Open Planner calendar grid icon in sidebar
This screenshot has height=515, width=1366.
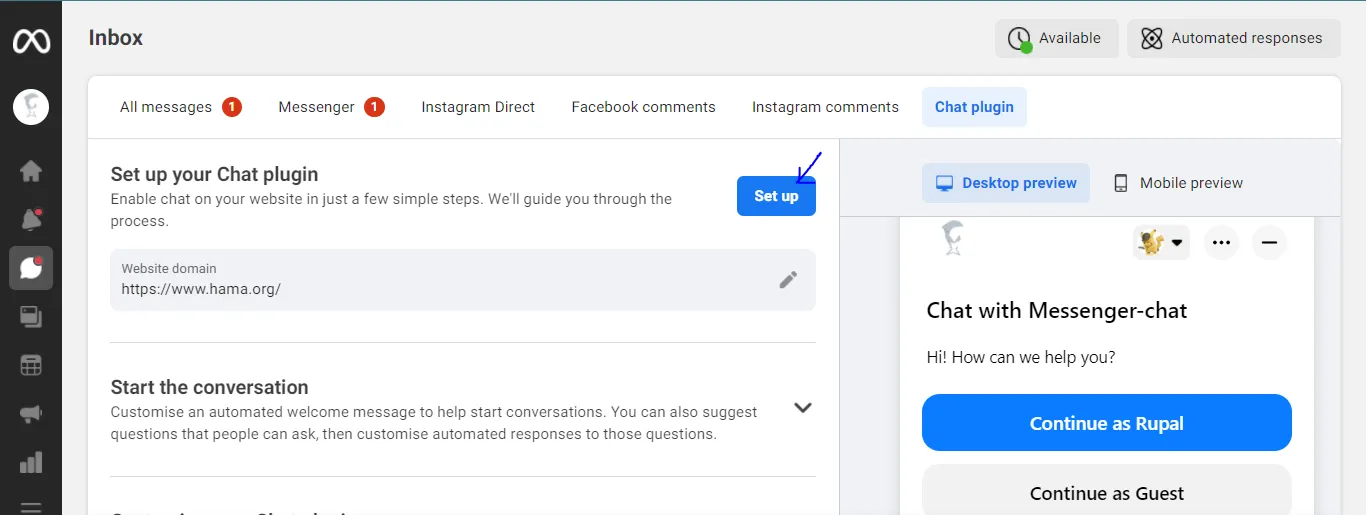[x=31, y=365]
